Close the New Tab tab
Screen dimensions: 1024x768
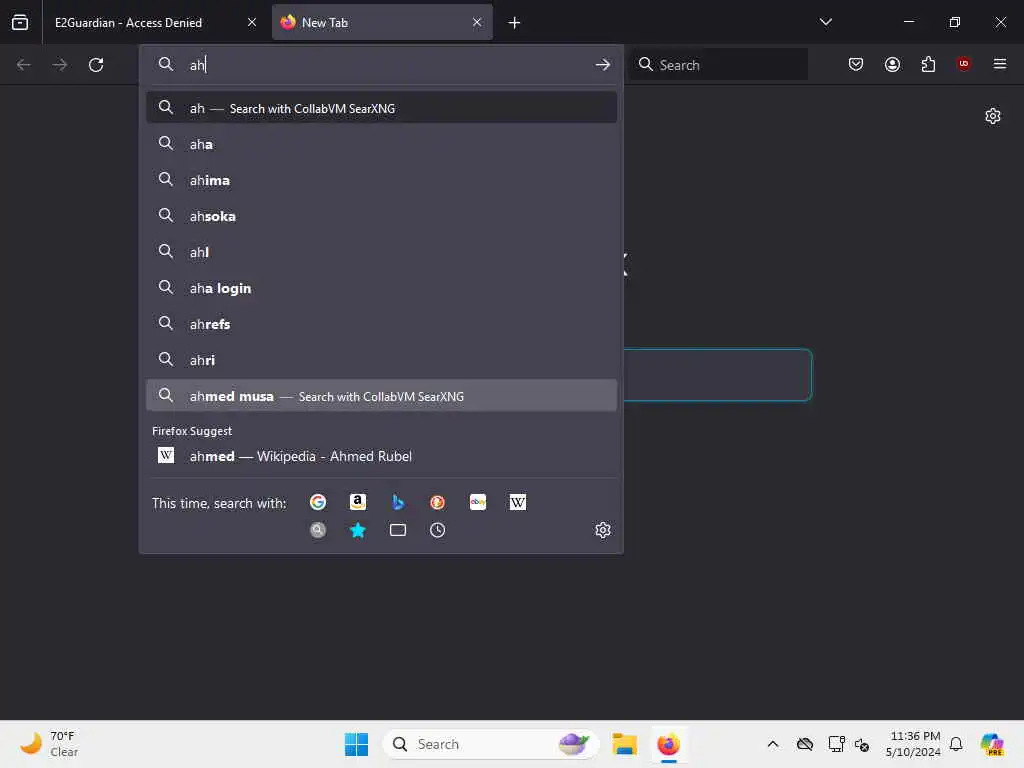(x=477, y=22)
